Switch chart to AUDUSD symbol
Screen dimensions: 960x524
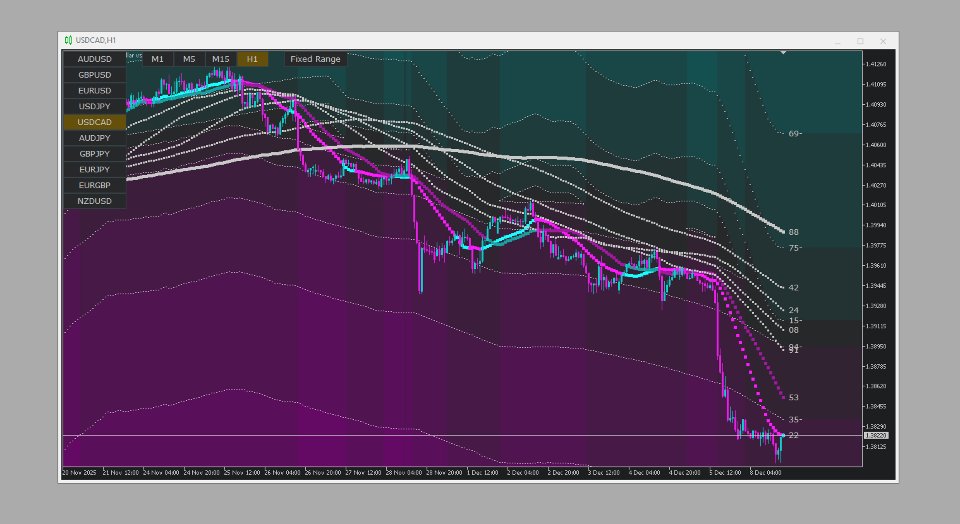coord(95,59)
